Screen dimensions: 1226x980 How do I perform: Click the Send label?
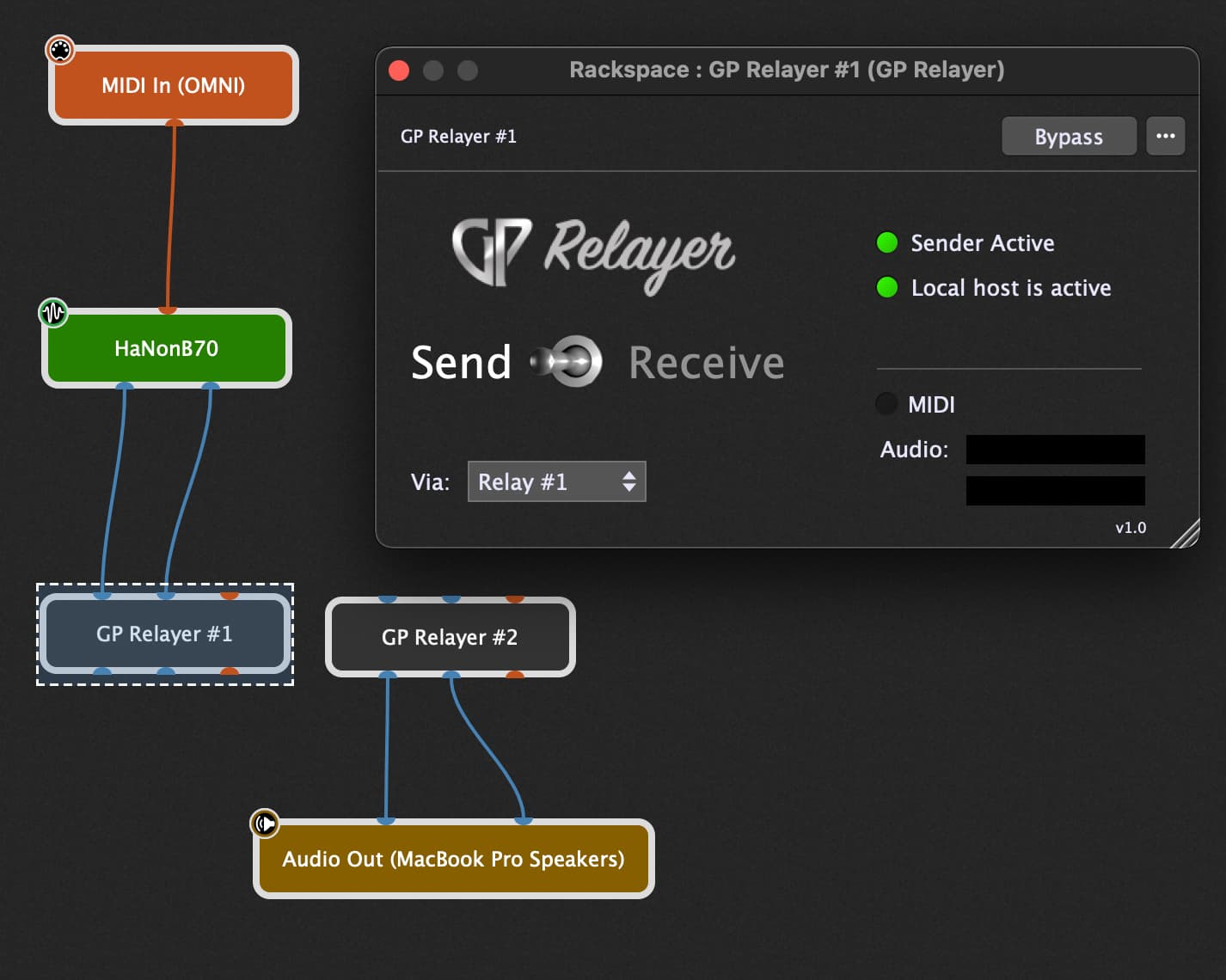click(461, 362)
